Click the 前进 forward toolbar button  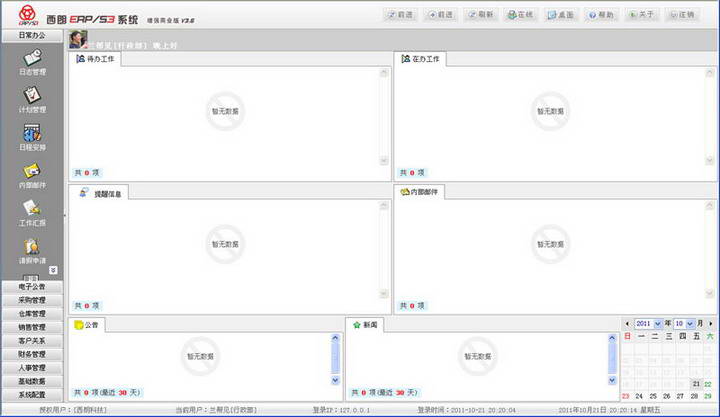(440, 15)
